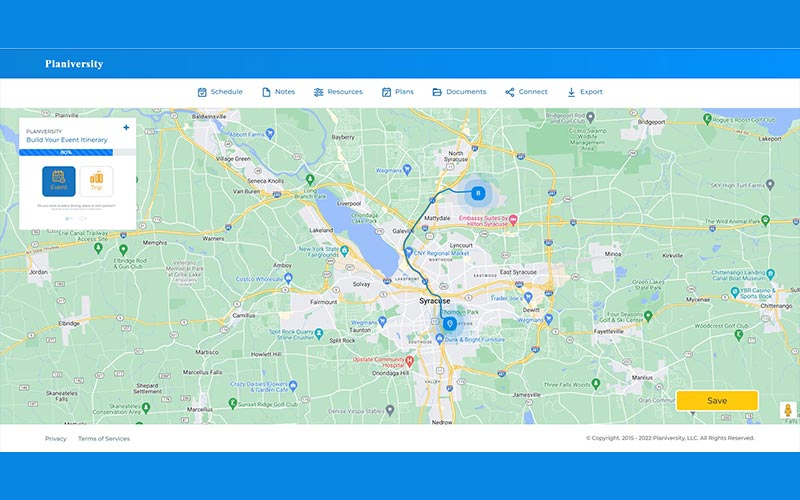Click the Export menu item
Image resolution: width=800 pixels, height=500 pixels.
click(585, 92)
